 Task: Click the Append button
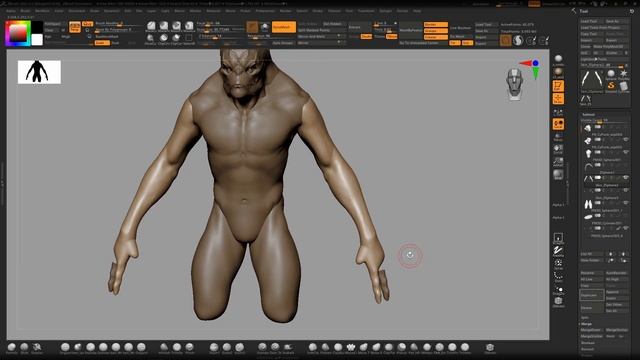(x=617, y=292)
